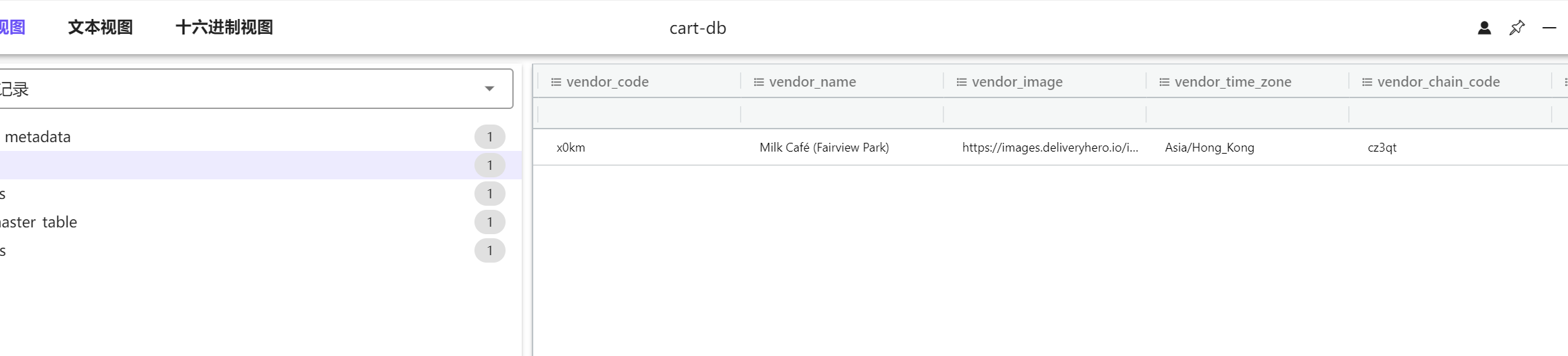Expand the records dropdown arrow
The image size is (1568, 356).
click(489, 89)
